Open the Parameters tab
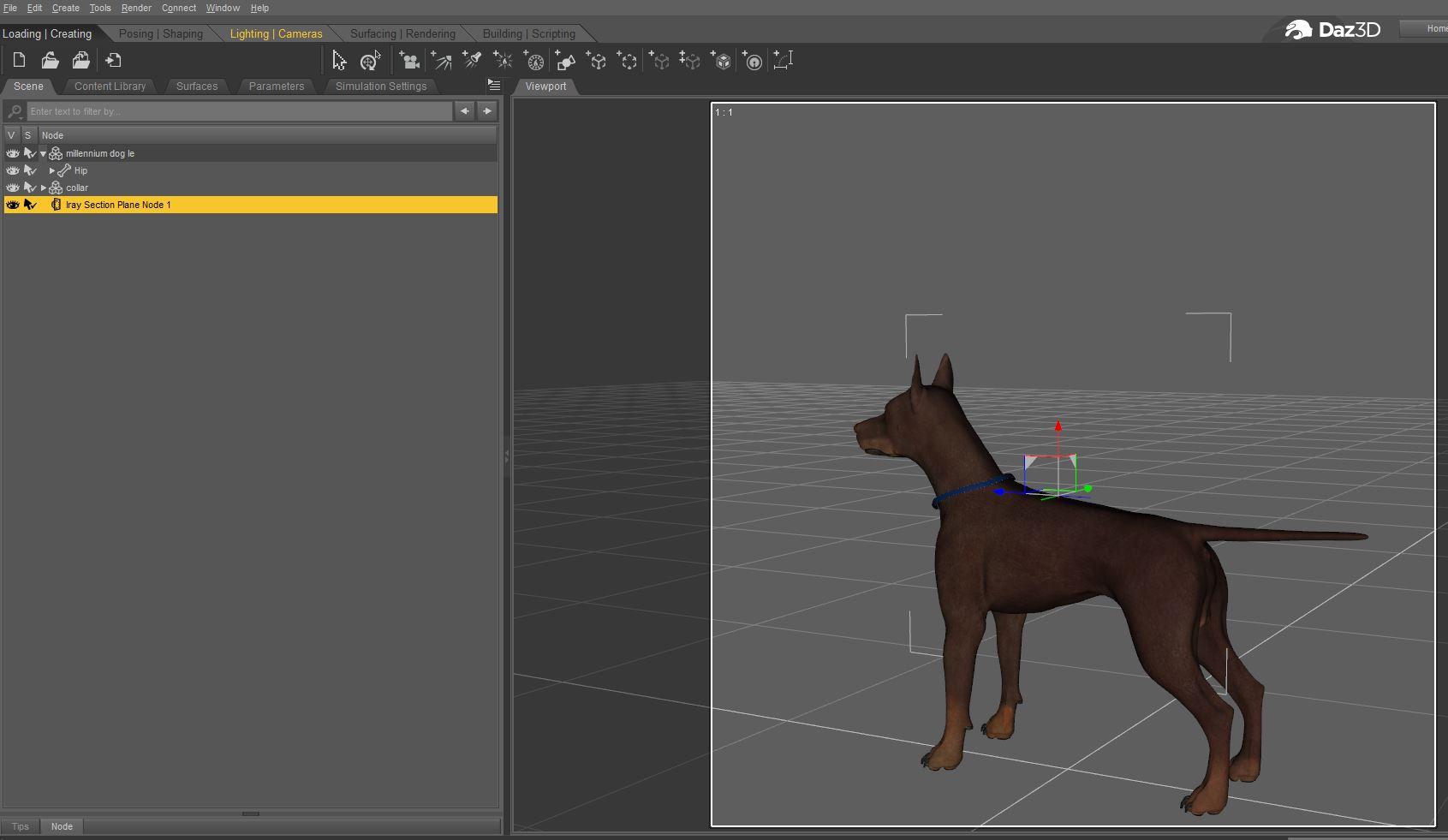The image size is (1448, 840). [277, 86]
